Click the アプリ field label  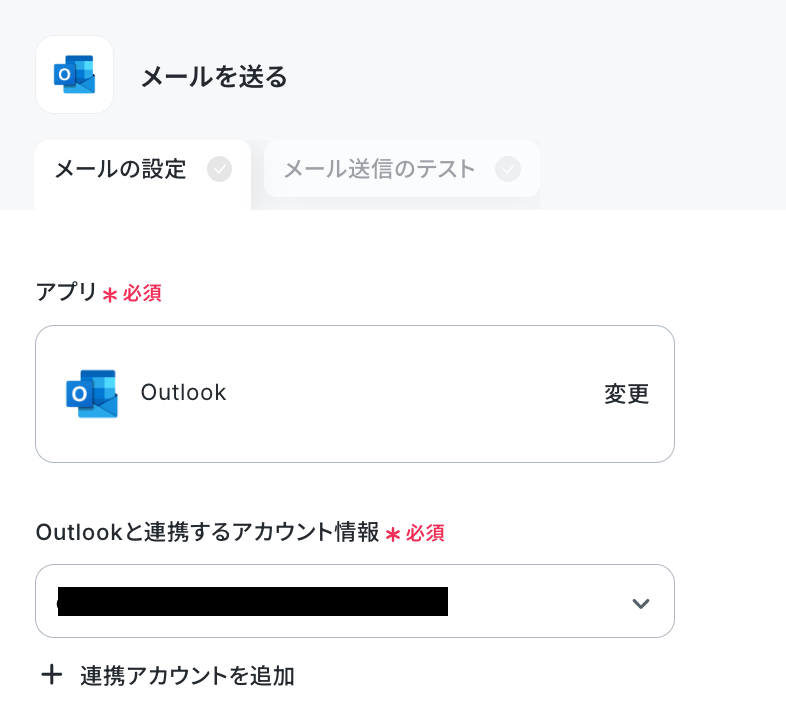pos(66,292)
